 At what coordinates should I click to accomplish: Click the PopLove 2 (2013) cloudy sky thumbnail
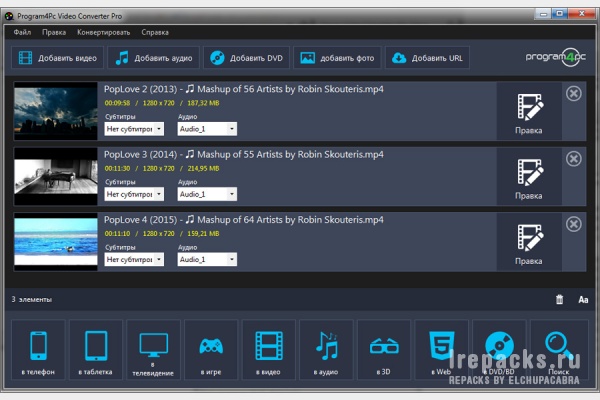(56, 111)
